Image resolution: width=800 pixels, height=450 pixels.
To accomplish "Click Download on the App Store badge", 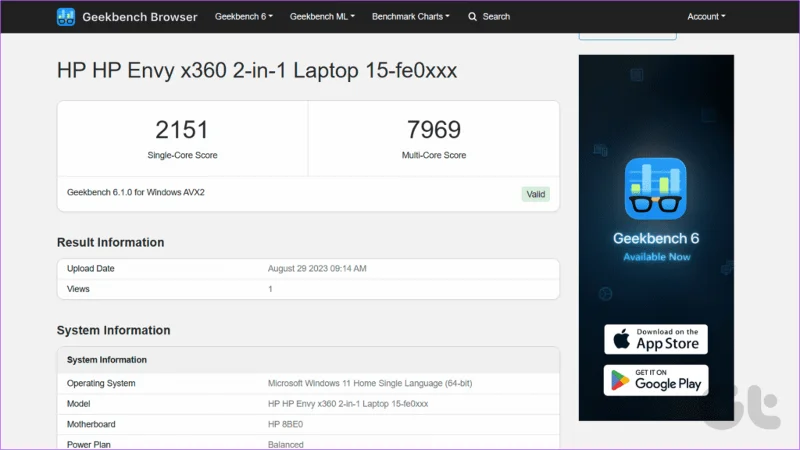I will pyautogui.click(x=656, y=339).
